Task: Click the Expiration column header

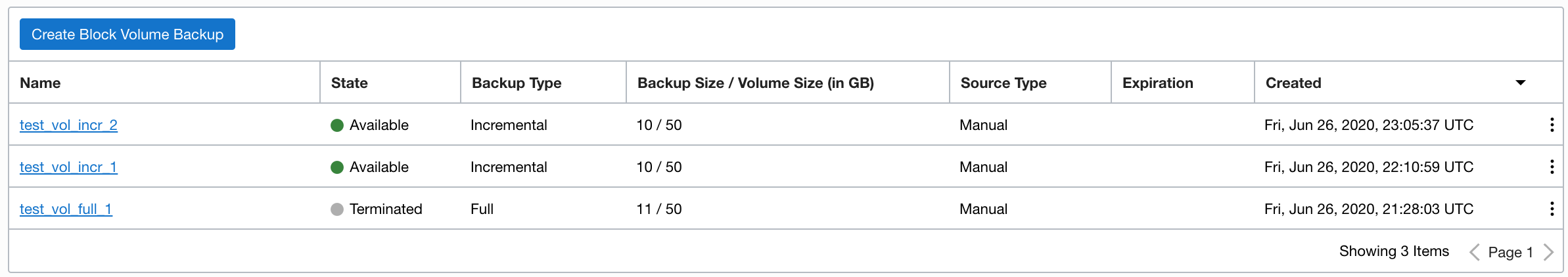Action: (1157, 83)
